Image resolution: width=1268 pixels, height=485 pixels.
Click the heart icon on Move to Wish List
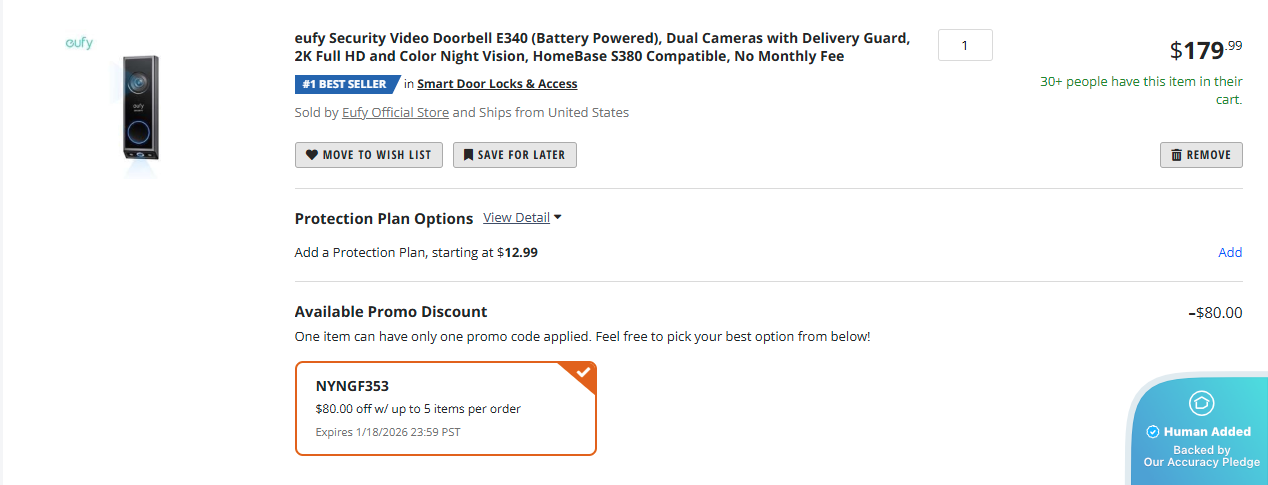(x=311, y=155)
